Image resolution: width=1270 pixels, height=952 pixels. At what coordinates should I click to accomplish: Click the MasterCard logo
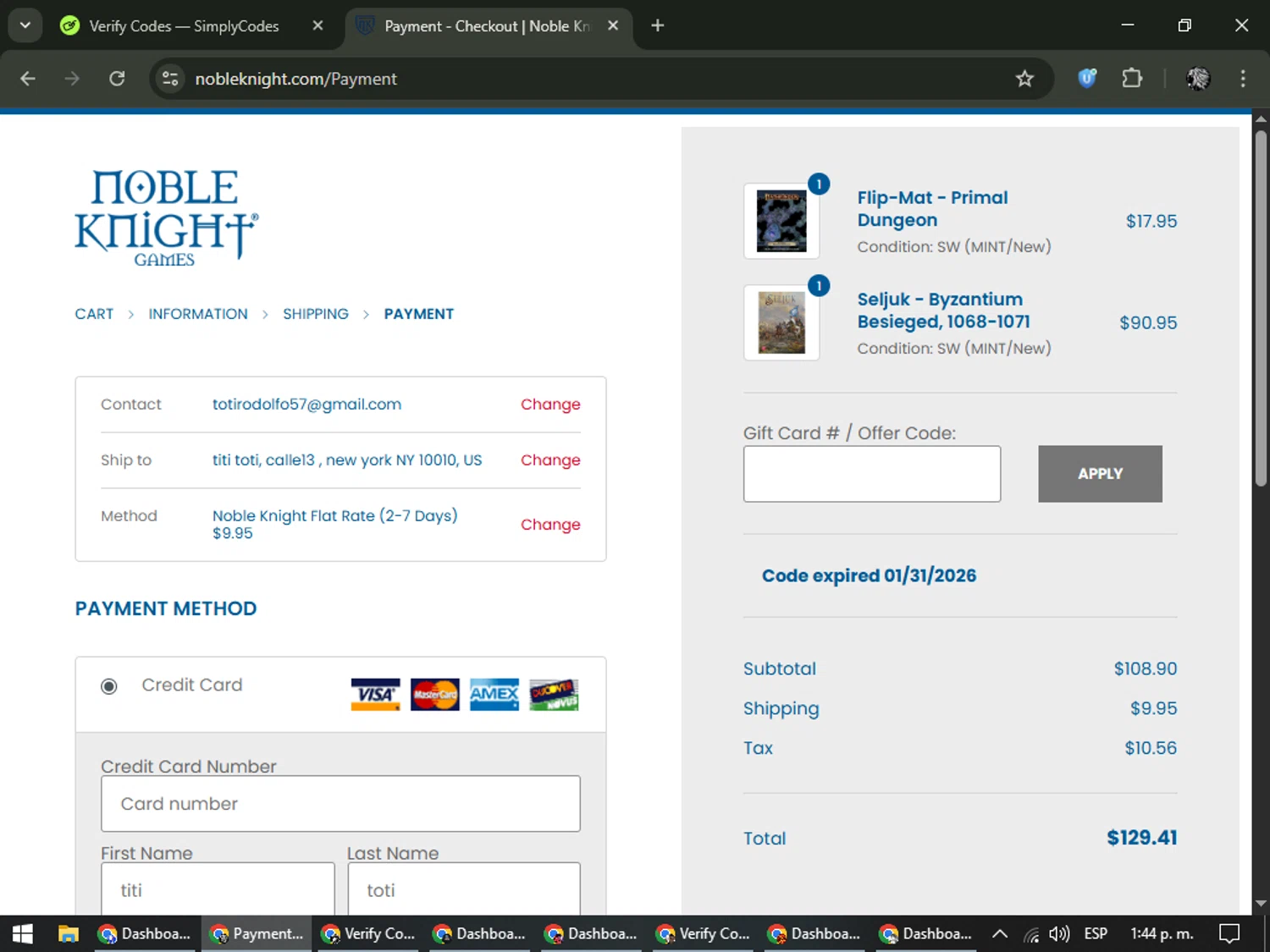coord(435,695)
